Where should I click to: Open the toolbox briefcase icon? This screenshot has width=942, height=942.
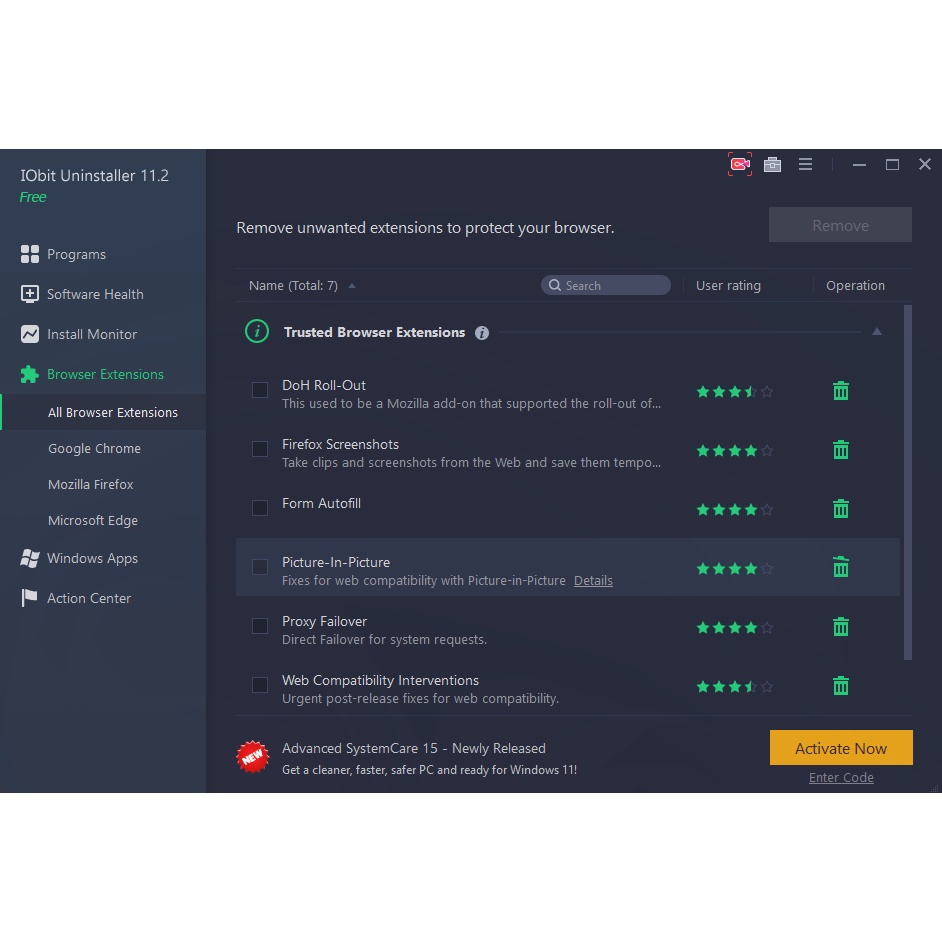[x=772, y=164]
